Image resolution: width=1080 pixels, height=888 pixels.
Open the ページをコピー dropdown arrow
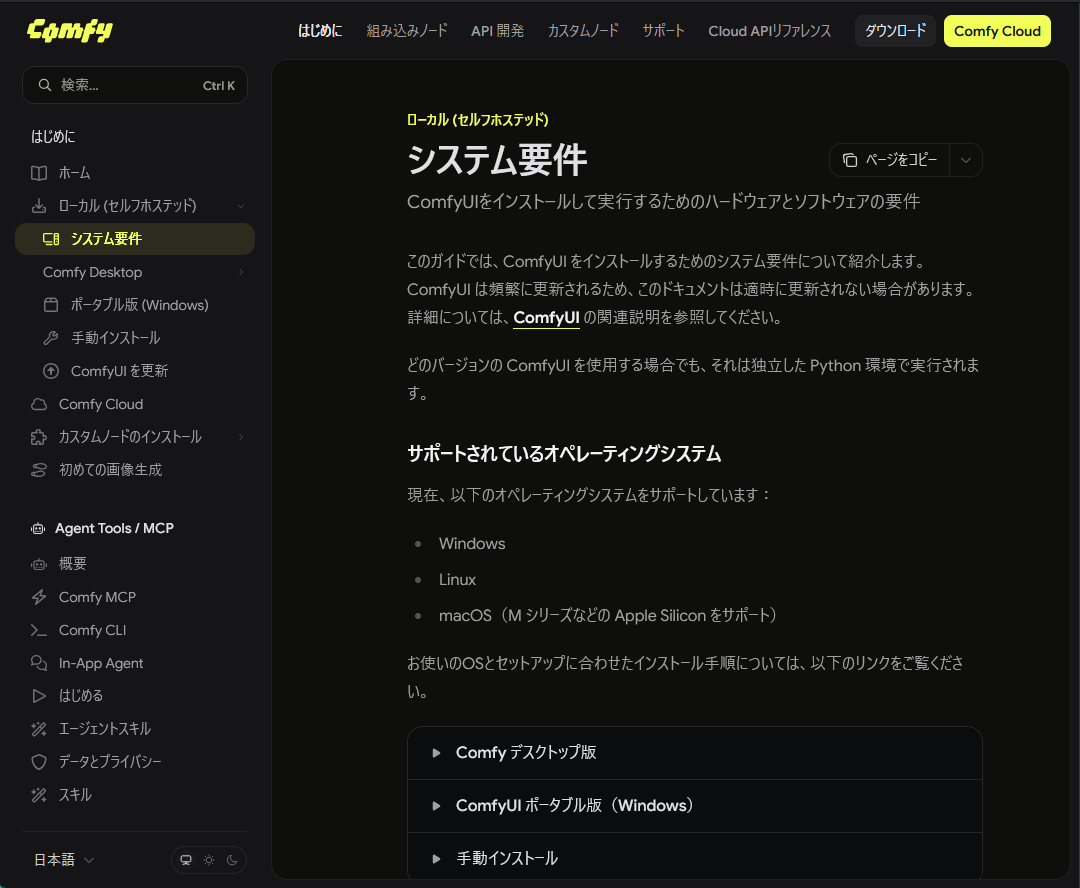tap(966, 160)
